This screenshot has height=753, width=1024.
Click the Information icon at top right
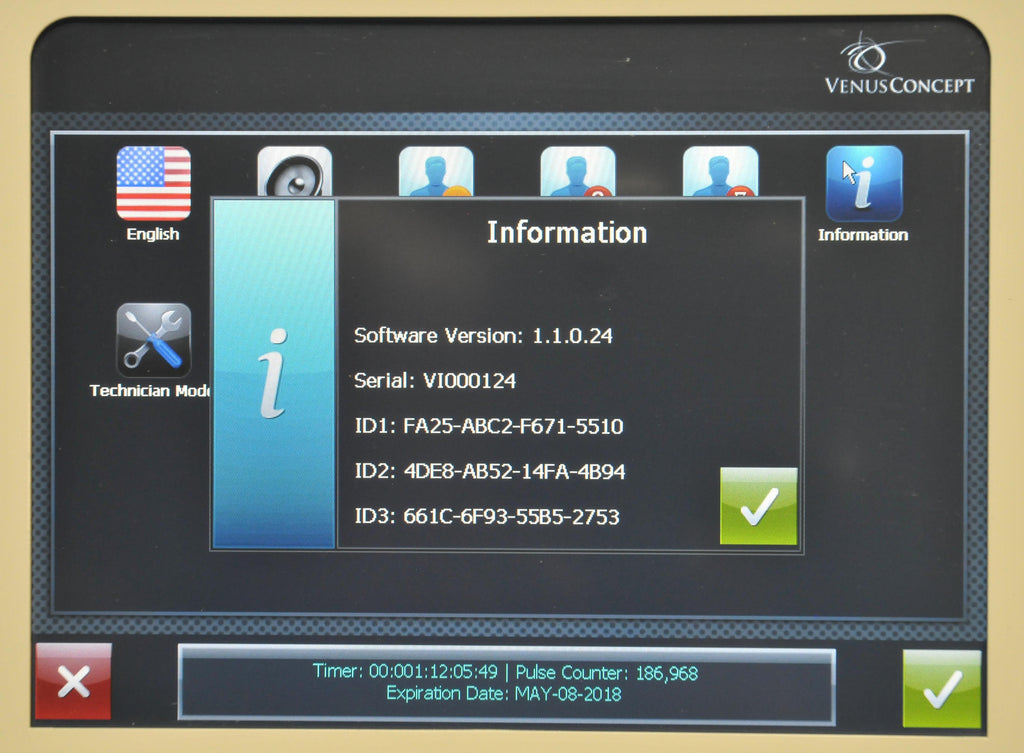864,184
